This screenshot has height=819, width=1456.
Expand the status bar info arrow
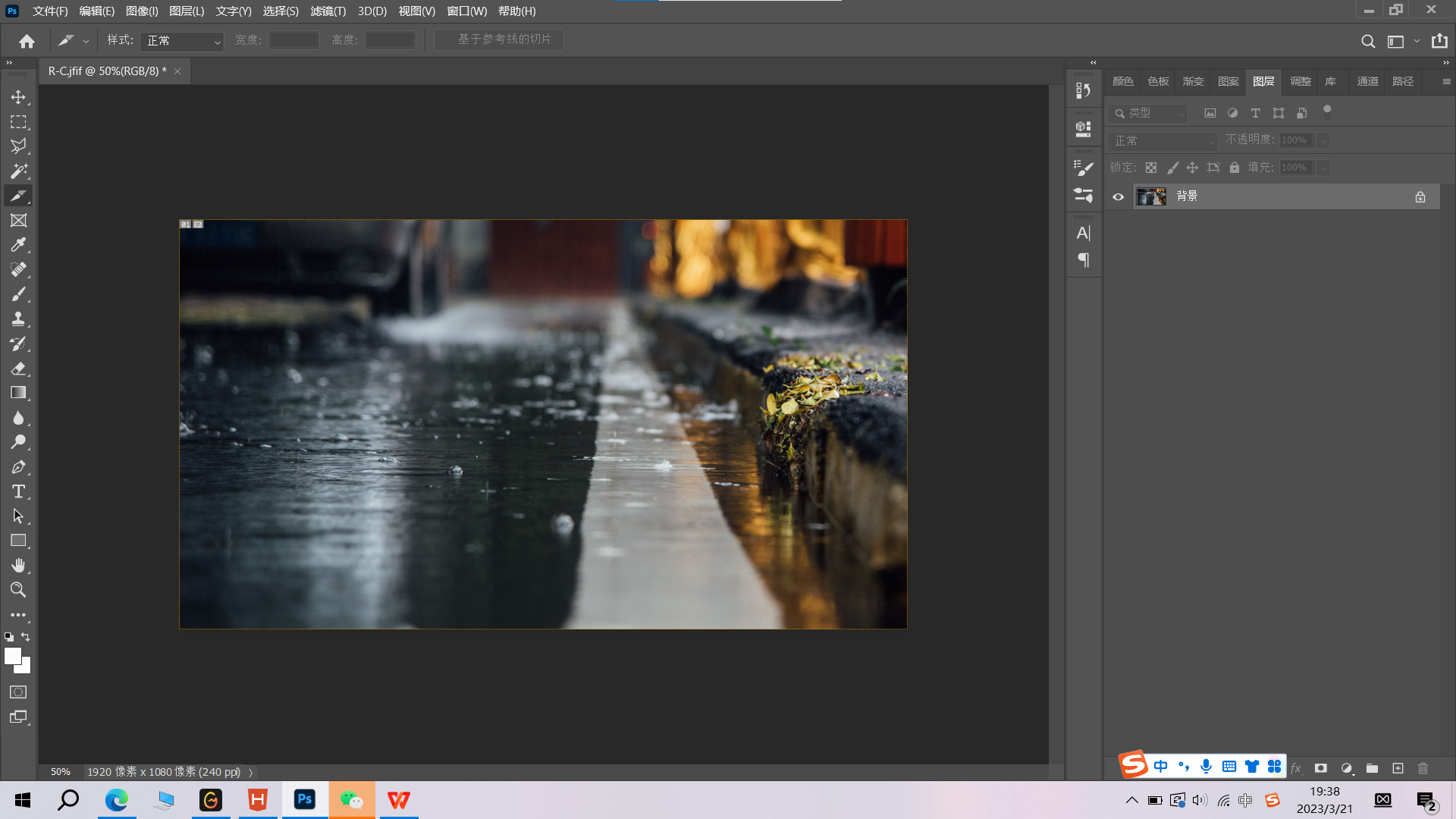point(250,772)
